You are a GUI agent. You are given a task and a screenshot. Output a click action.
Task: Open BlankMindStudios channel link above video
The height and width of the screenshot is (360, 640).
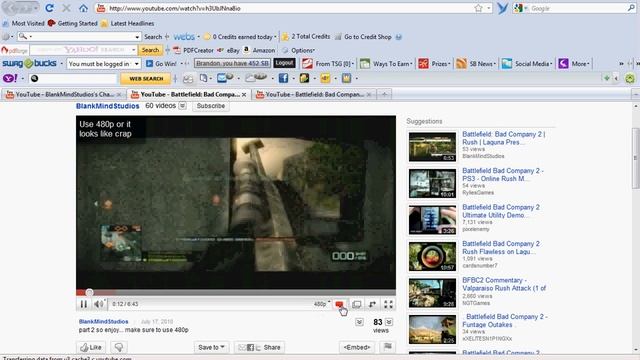pyautogui.click(x=108, y=106)
